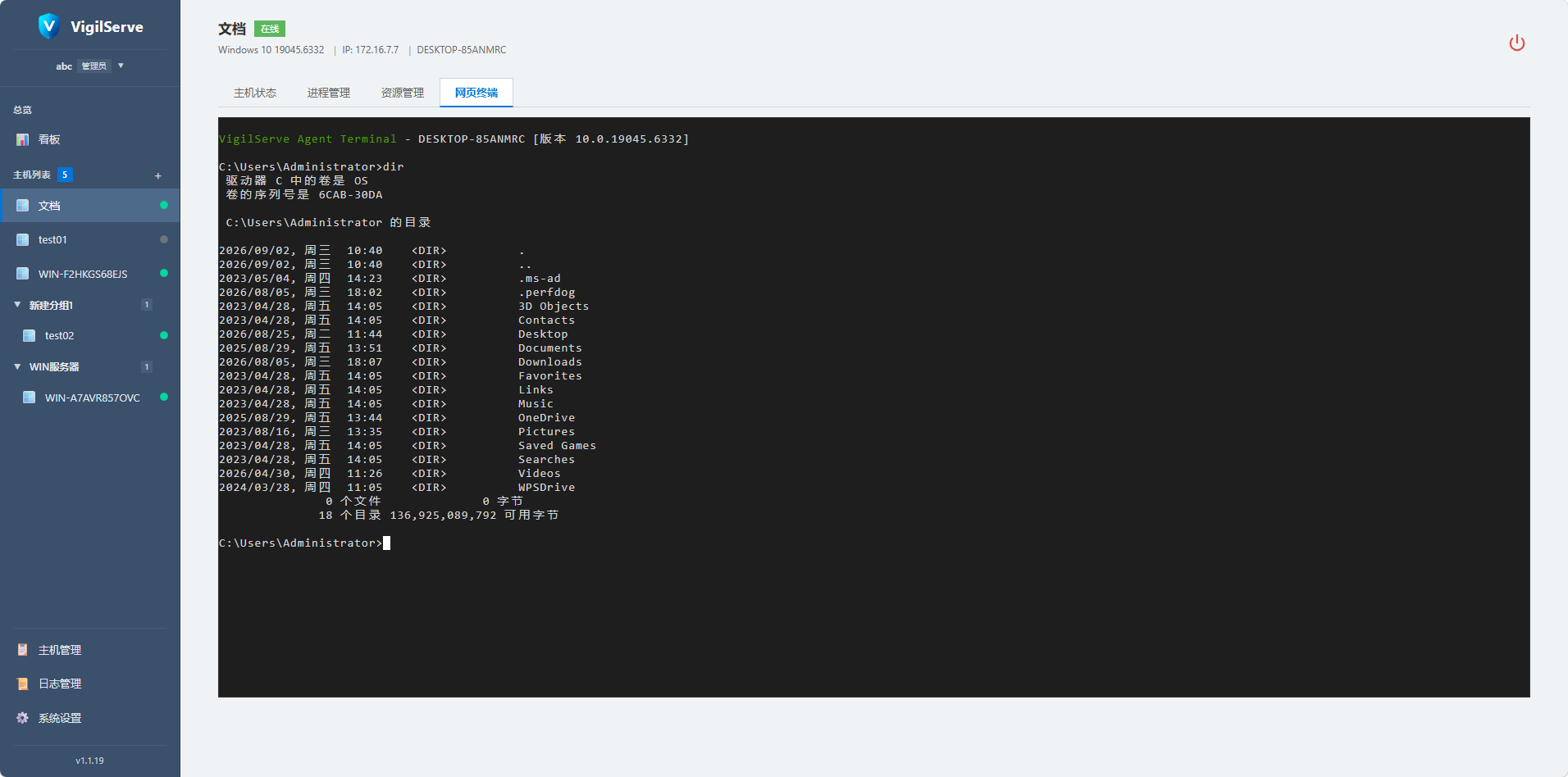Click the test01 host monitor icon
Image resolution: width=1568 pixels, height=777 pixels.
point(23,239)
